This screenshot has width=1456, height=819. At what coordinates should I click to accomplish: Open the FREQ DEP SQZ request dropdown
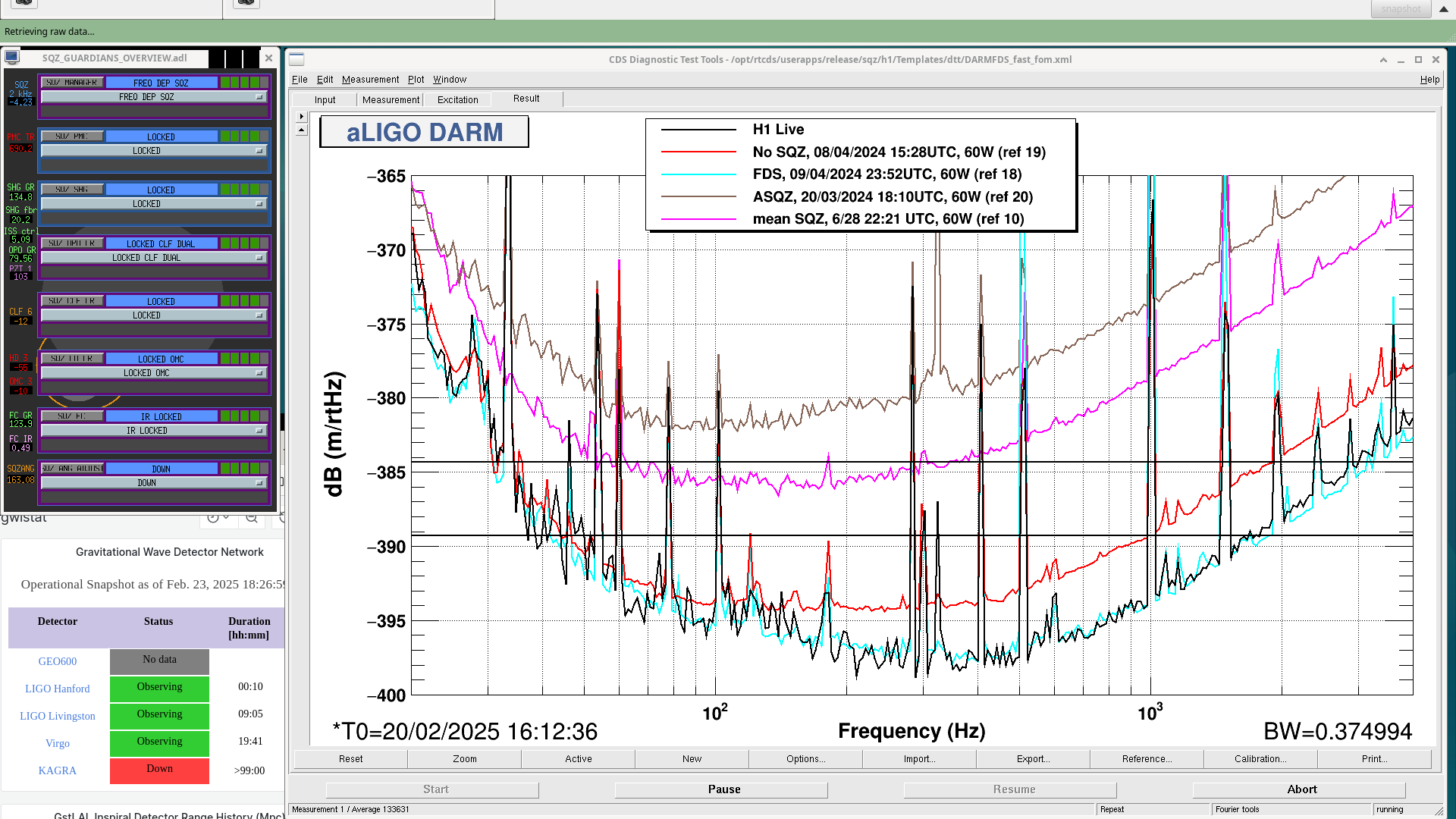click(153, 97)
